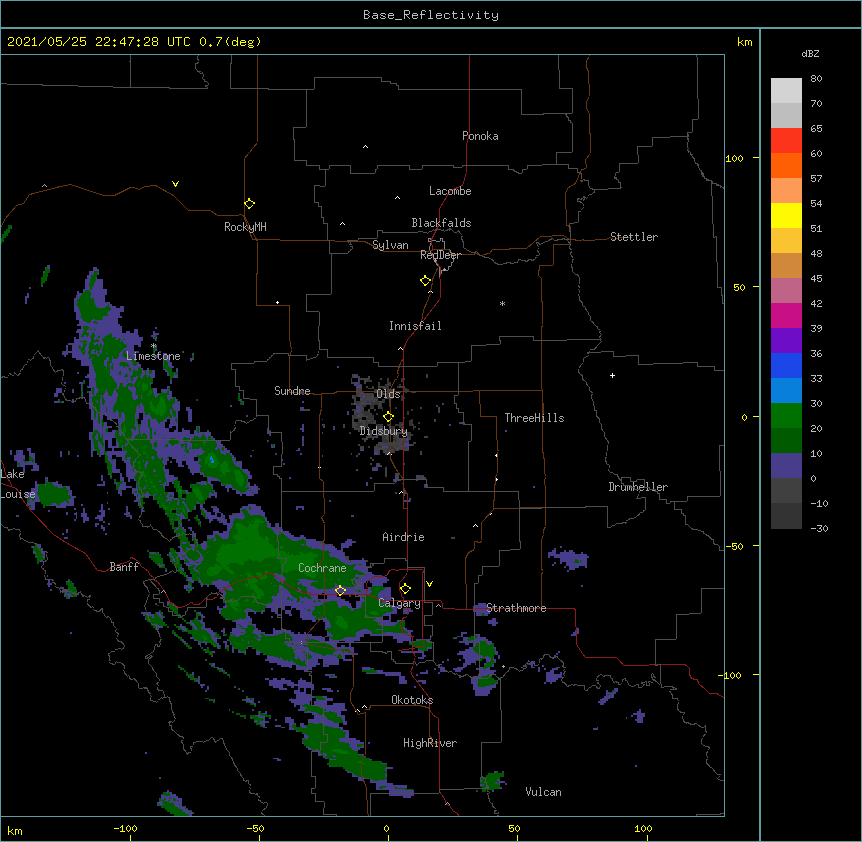
Task: Click the yellow diamond marker south of RedDeer
Action: pyautogui.click(x=426, y=281)
